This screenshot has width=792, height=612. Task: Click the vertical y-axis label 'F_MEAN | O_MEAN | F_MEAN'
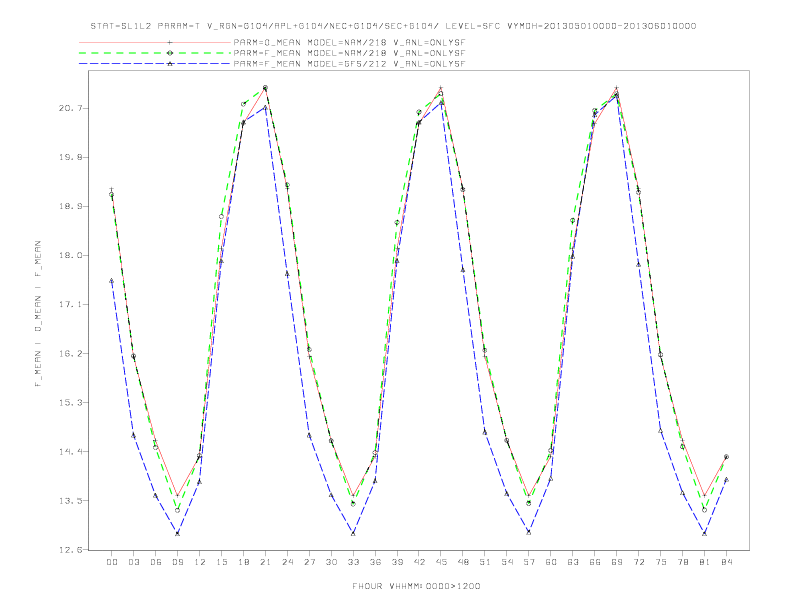(38, 314)
